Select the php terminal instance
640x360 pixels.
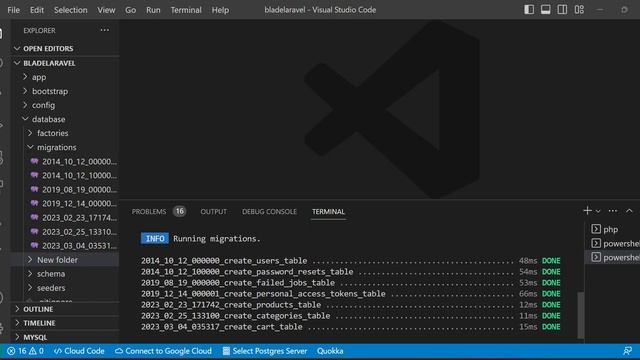[x=613, y=229]
